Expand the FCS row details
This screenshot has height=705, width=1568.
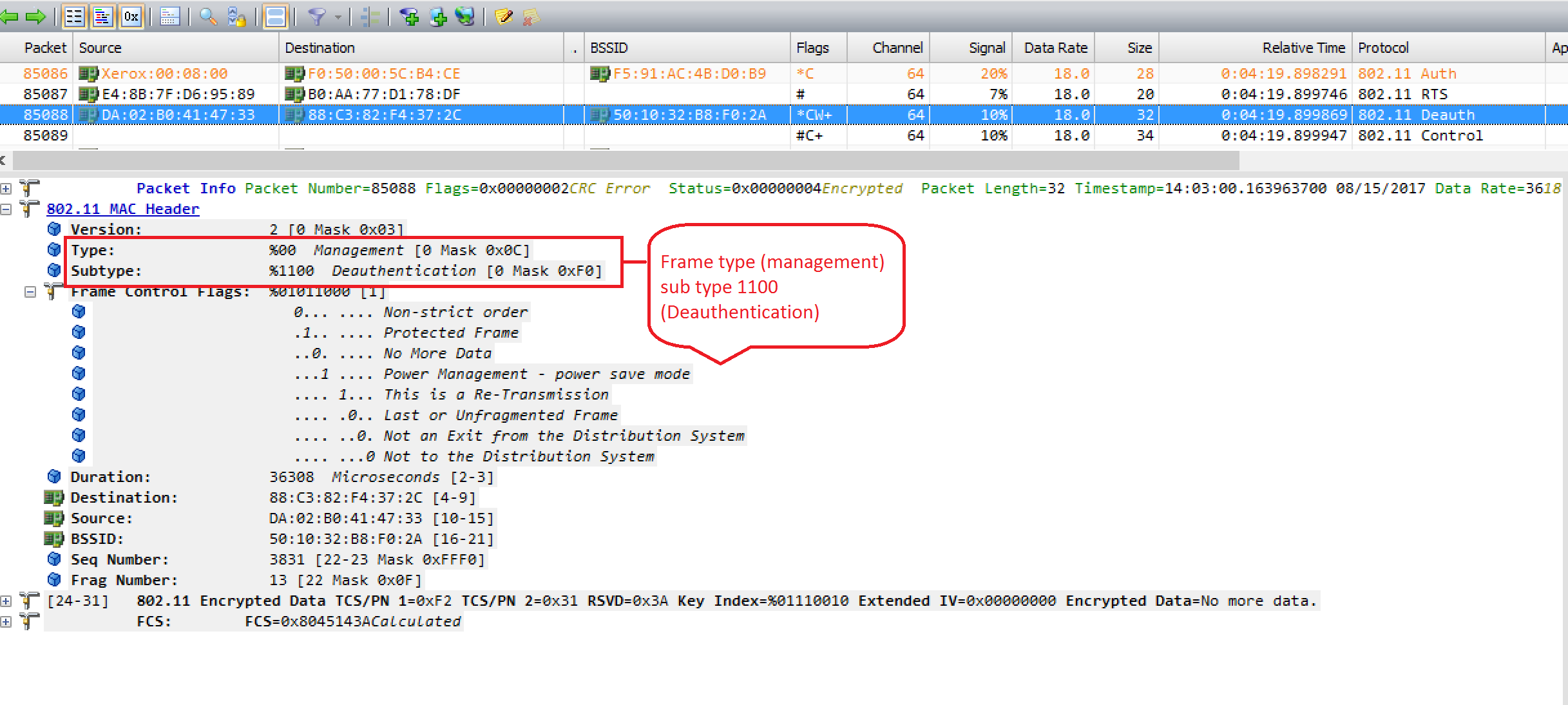(x=5, y=622)
